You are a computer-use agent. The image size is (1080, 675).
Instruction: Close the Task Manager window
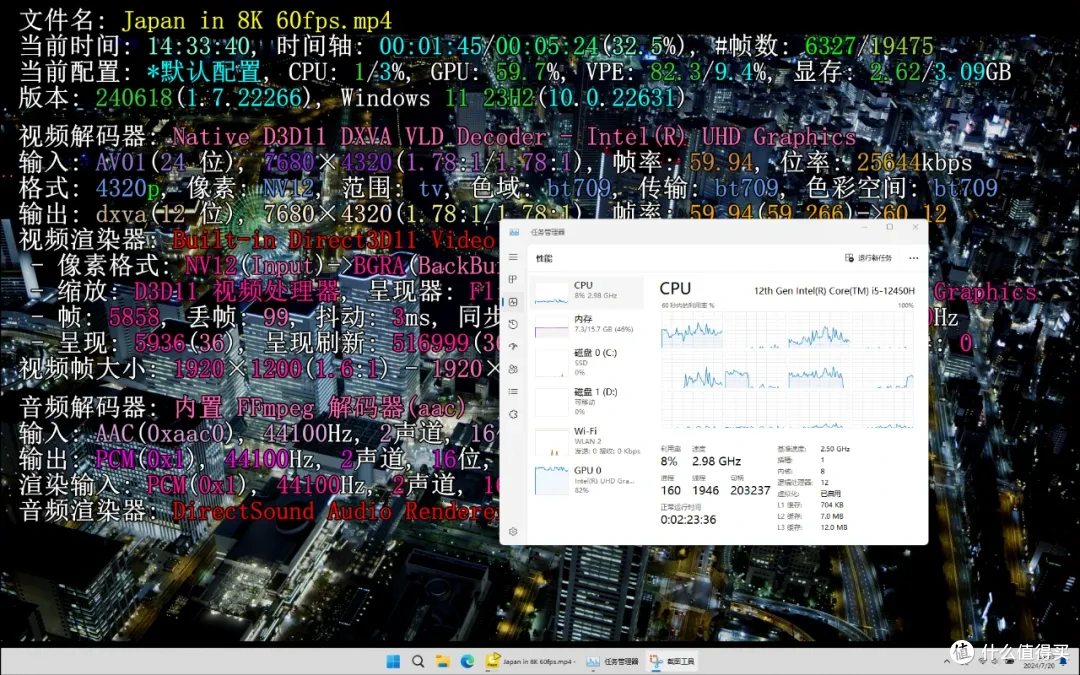click(x=915, y=227)
